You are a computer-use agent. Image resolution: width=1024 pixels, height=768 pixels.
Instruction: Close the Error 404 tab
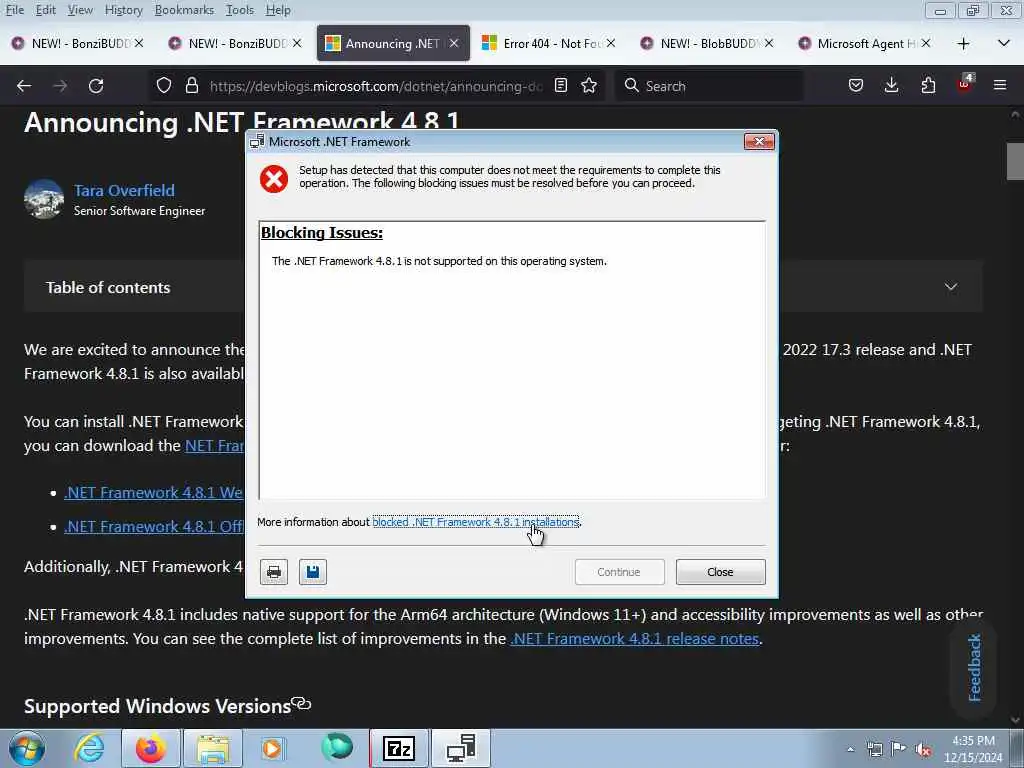coord(611,43)
